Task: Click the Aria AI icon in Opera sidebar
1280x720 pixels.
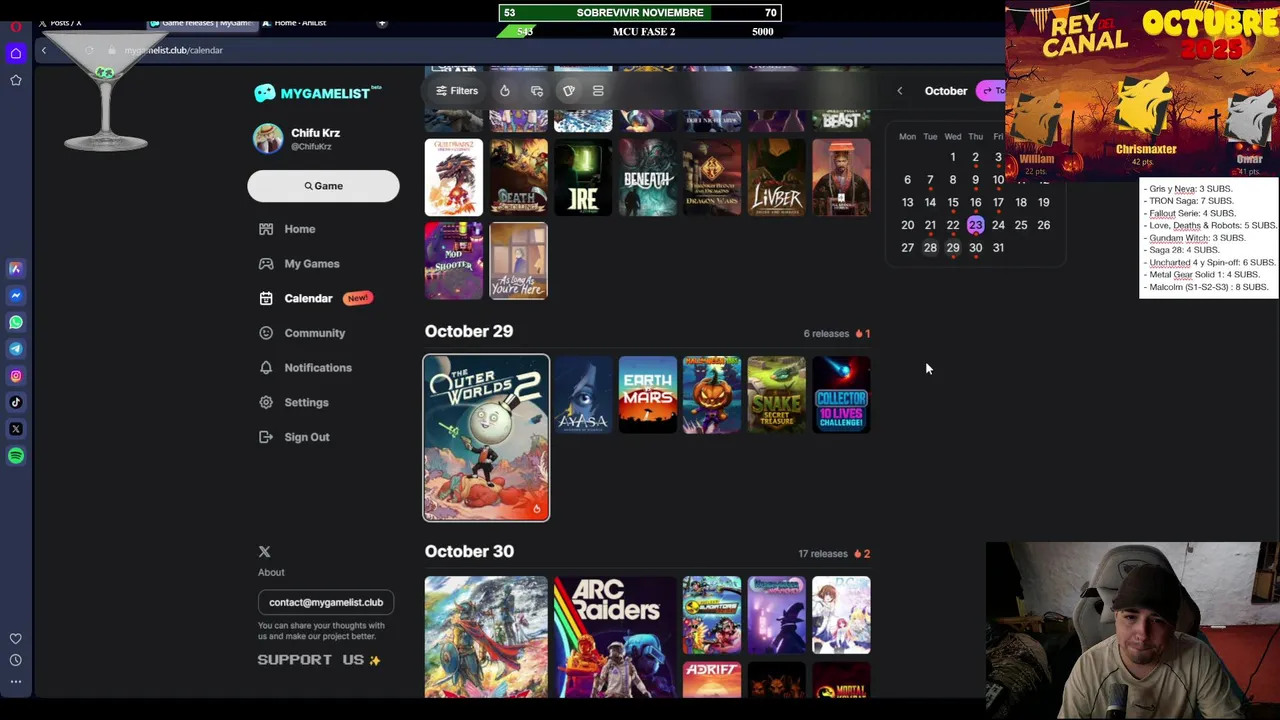Action: click(x=16, y=268)
